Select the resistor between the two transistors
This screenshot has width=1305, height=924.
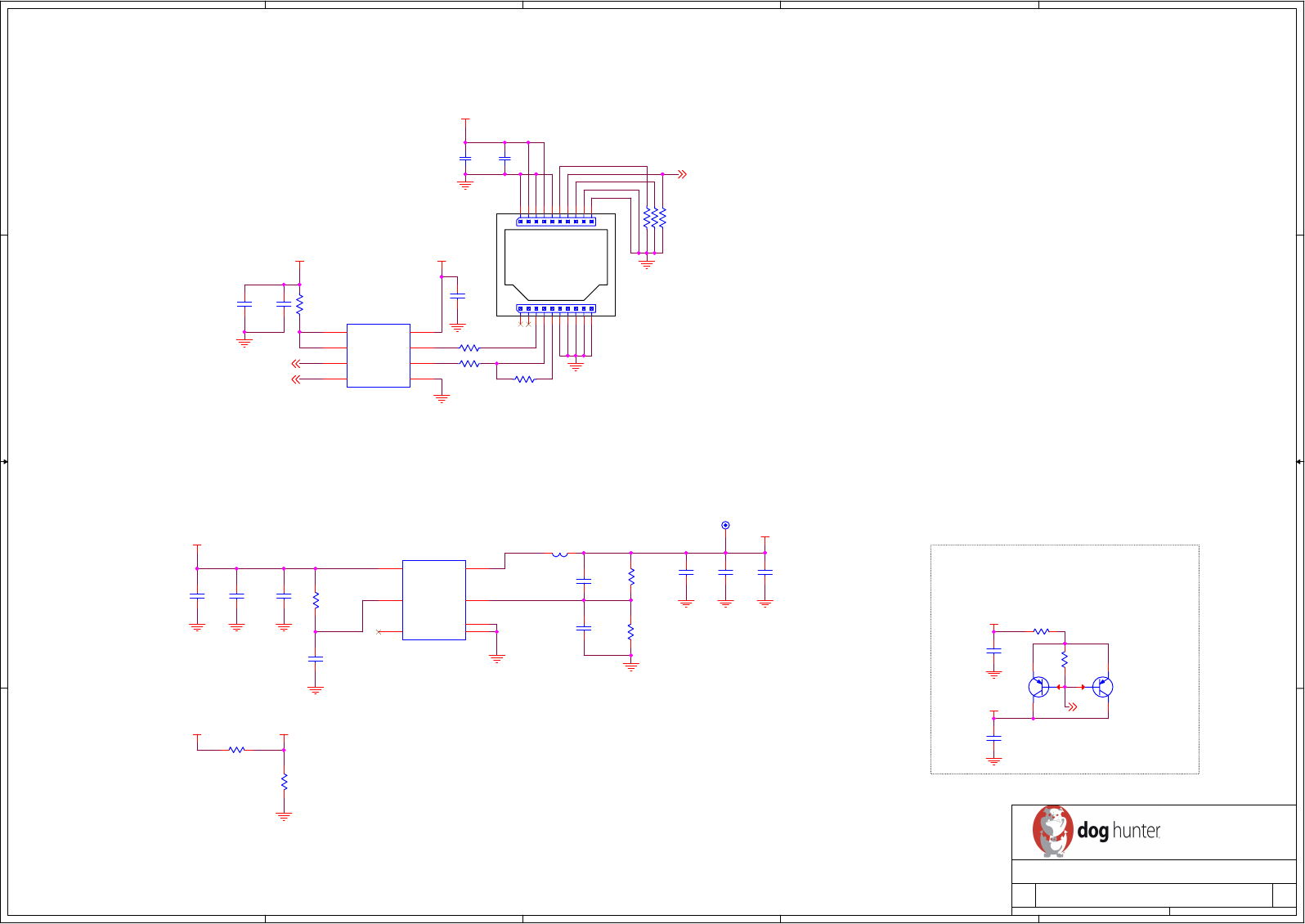coord(1065,659)
